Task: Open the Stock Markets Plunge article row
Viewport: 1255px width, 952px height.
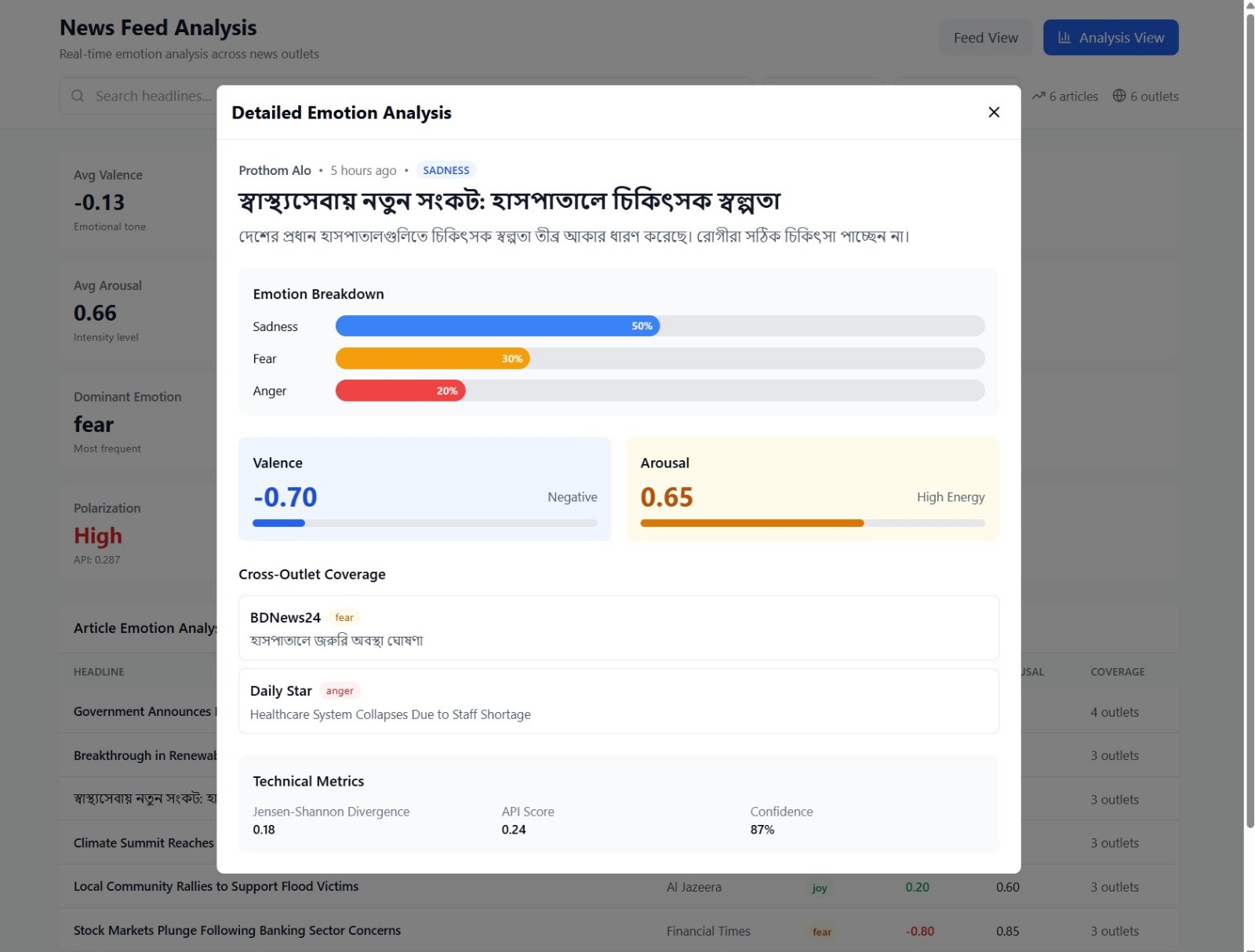Action: pos(237,931)
